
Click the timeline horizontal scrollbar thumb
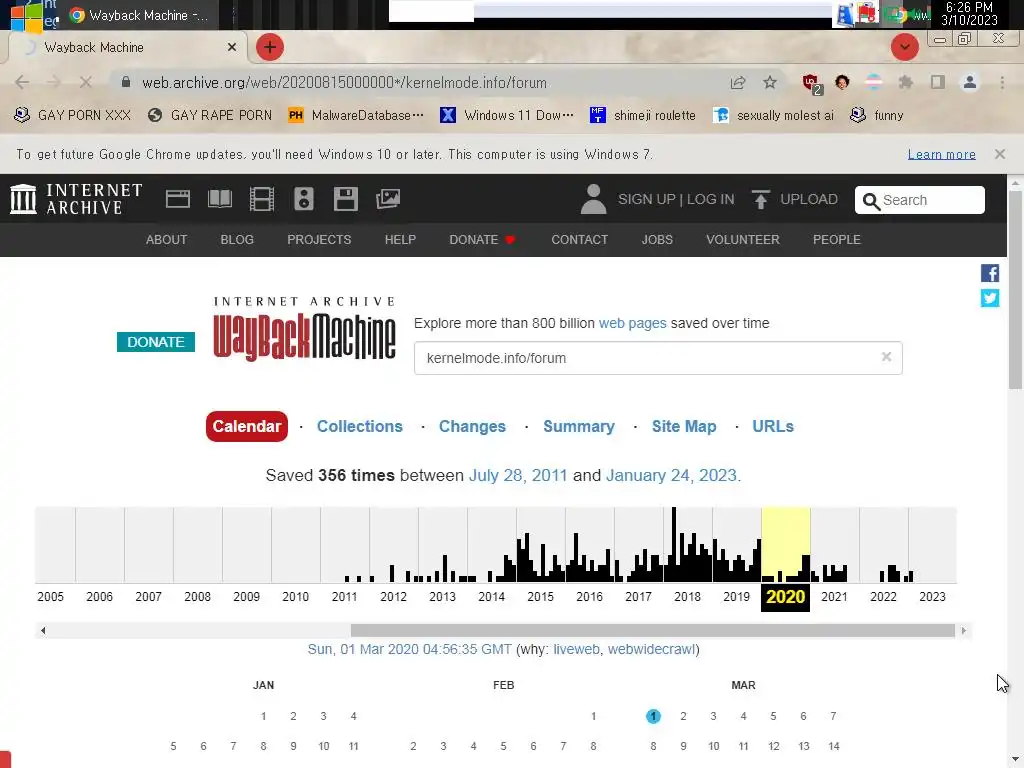tap(652, 630)
